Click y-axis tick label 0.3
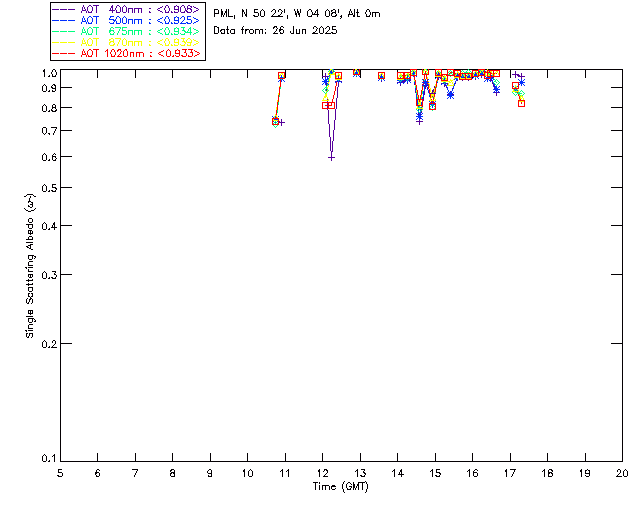Viewport: 640px width, 512px height. click(49, 275)
